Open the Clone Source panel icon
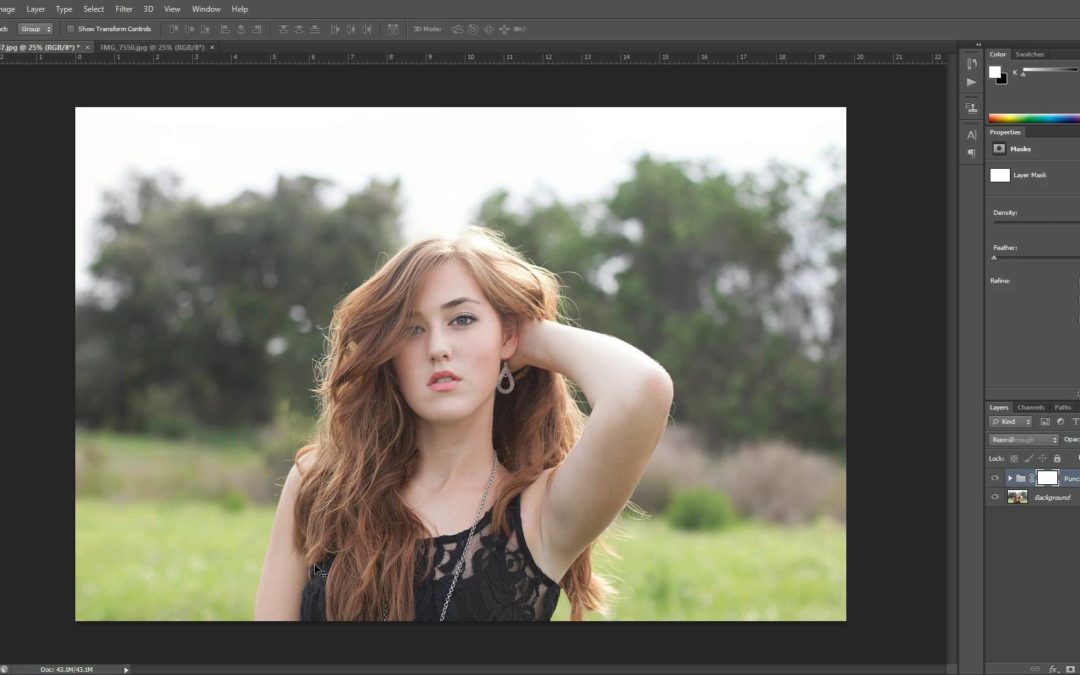This screenshot has width=1080, height=675. coord(971,107)
